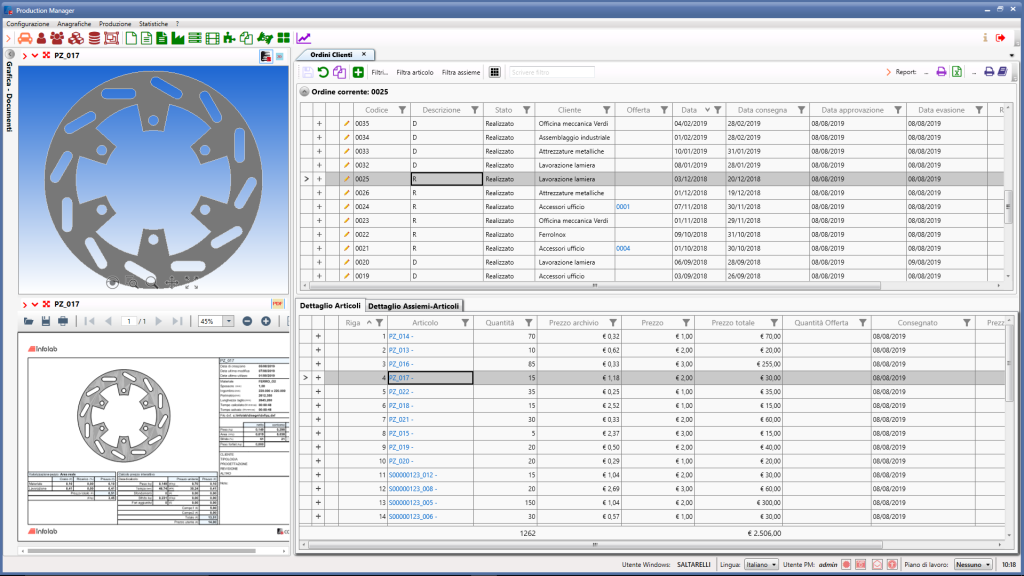Open the vehicles car icon in toolbar
This screenshot has height=576, width=1024.
click(x=25, y=39)
